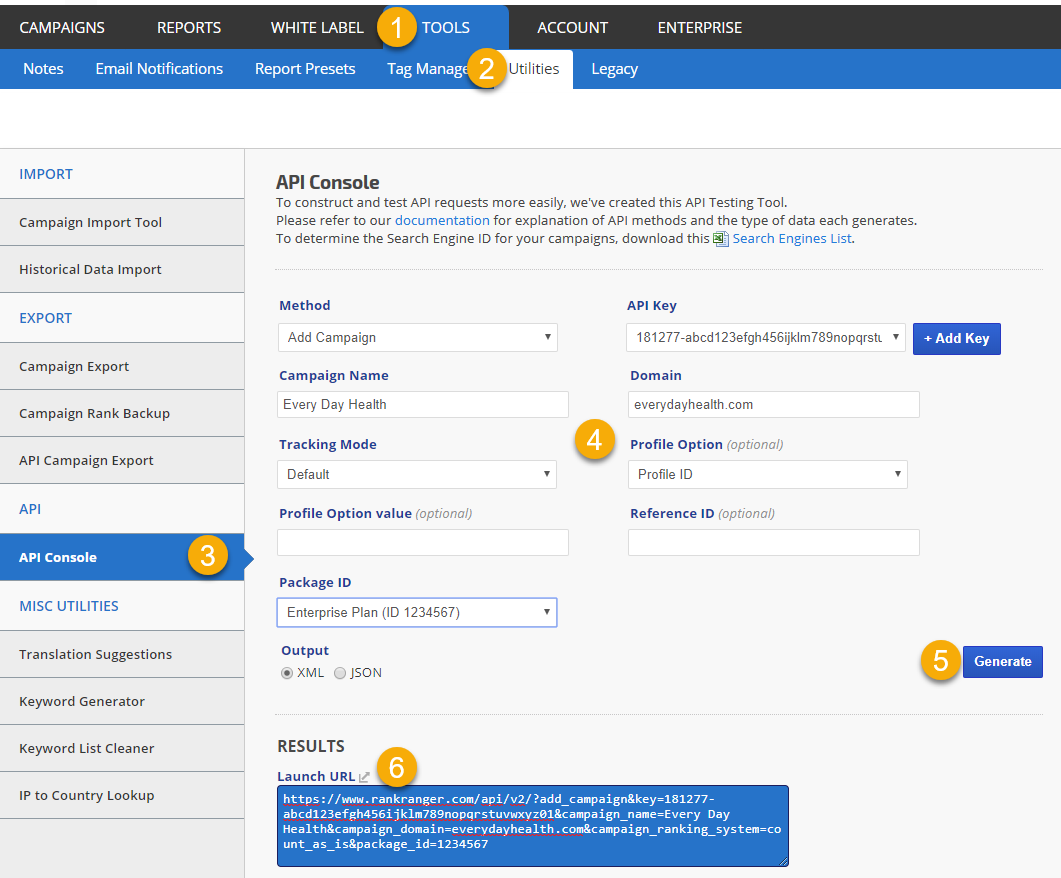Image resolution: width=1061 pixels, height=878 pixels.
Task: Expand the Profile Option dropdown
Action: coord(768,474)
